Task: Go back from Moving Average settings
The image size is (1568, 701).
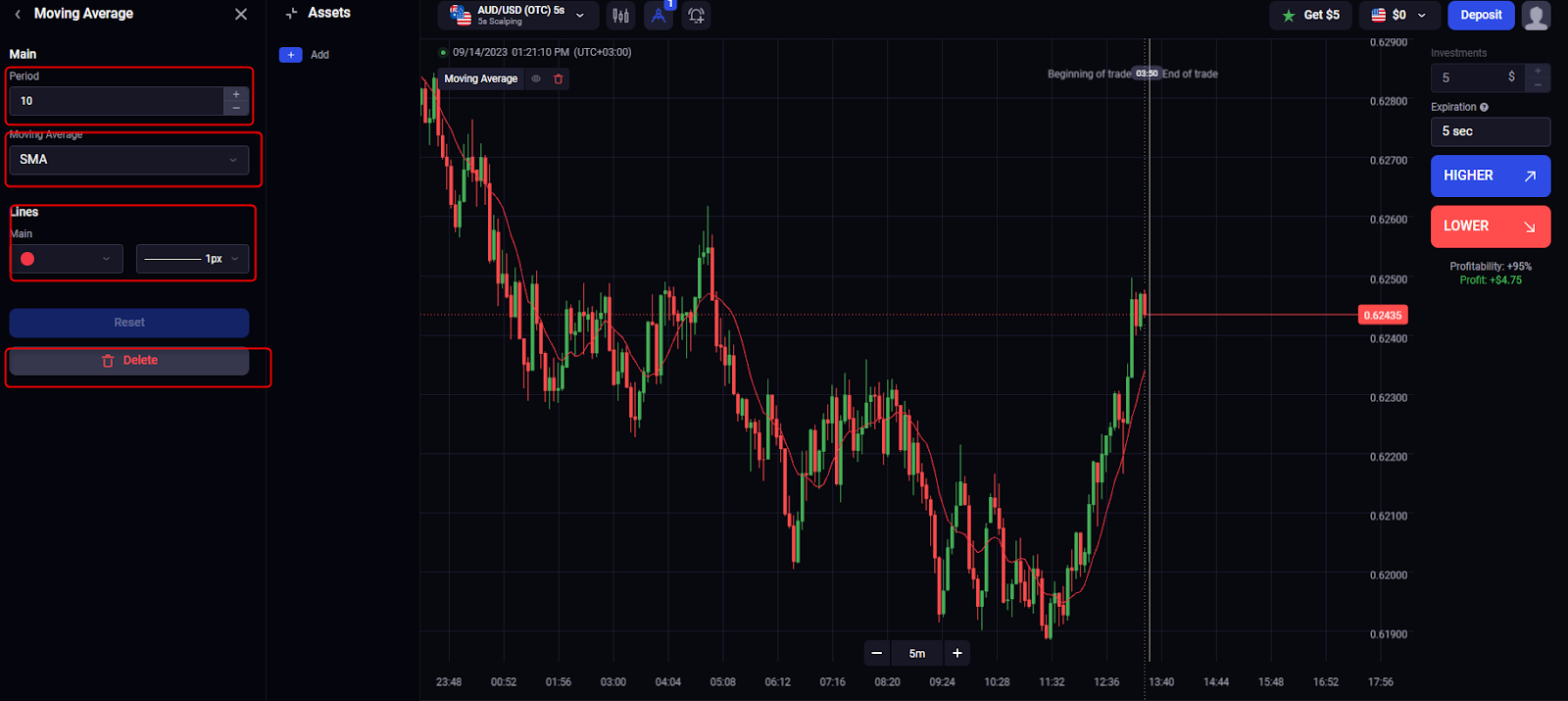Action: (x=18, y=14)
